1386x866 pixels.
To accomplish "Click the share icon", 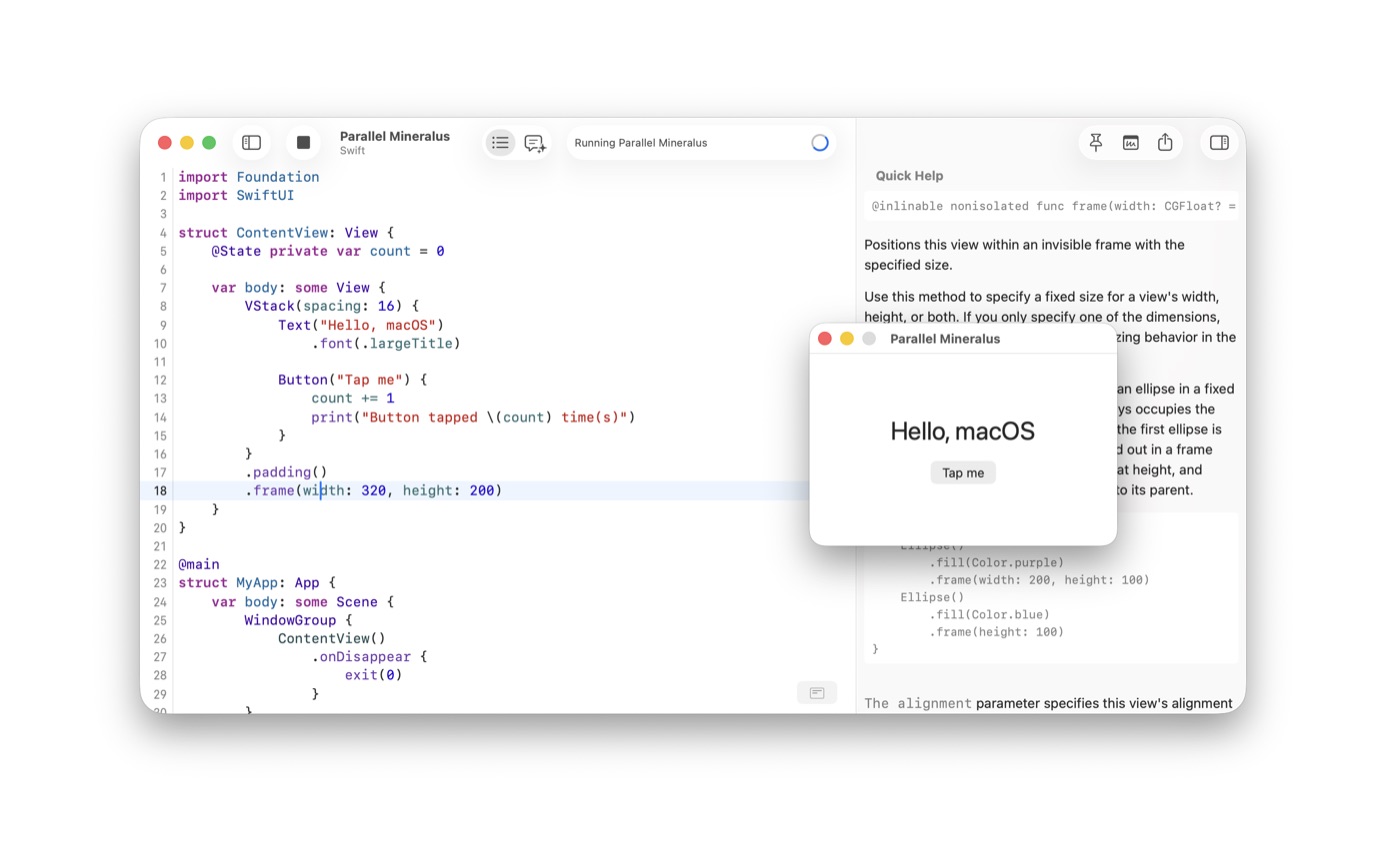I will (1165, 143).
